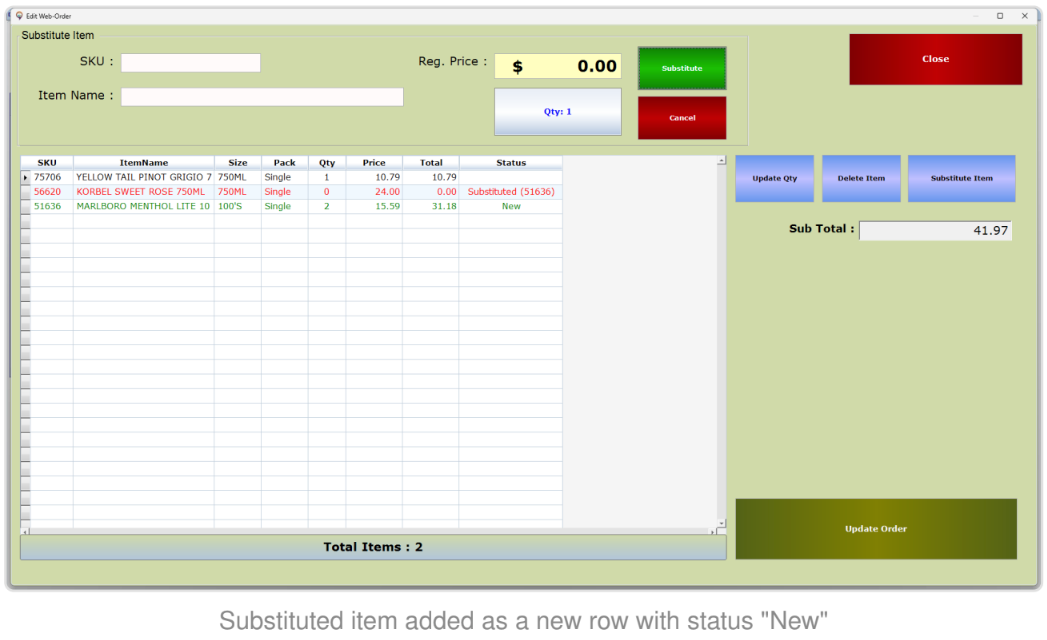Click the Total Items : 2 bar
1047x640 pixels.
coord(373,547)
